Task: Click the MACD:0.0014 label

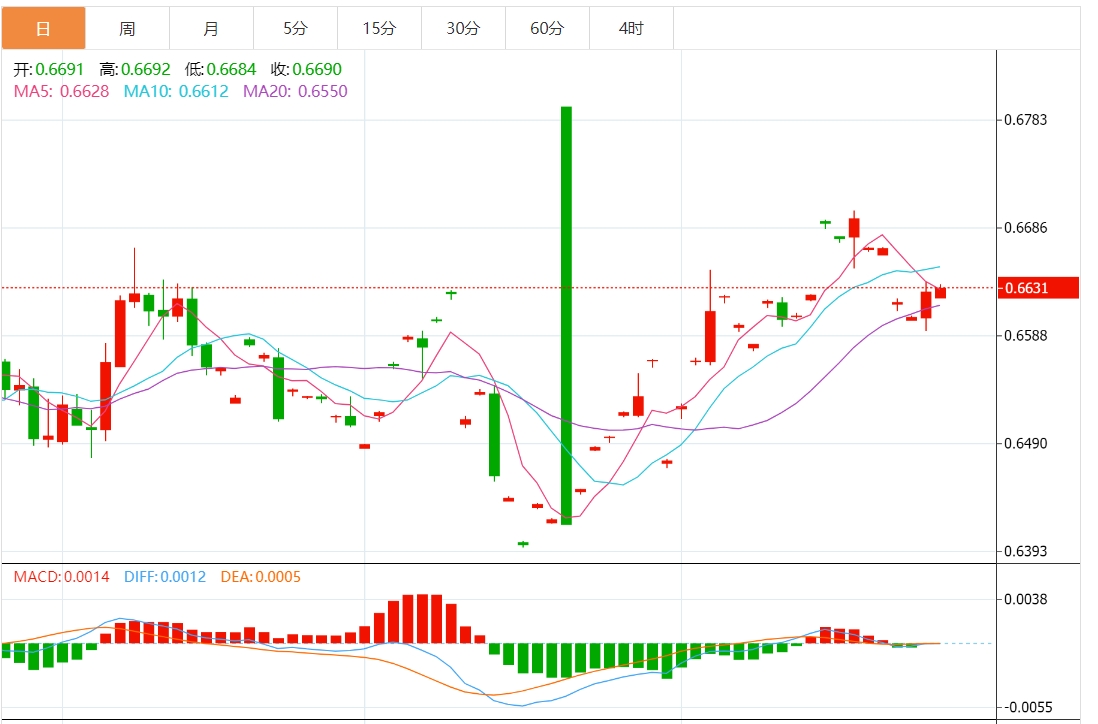Action: point(62,577)
